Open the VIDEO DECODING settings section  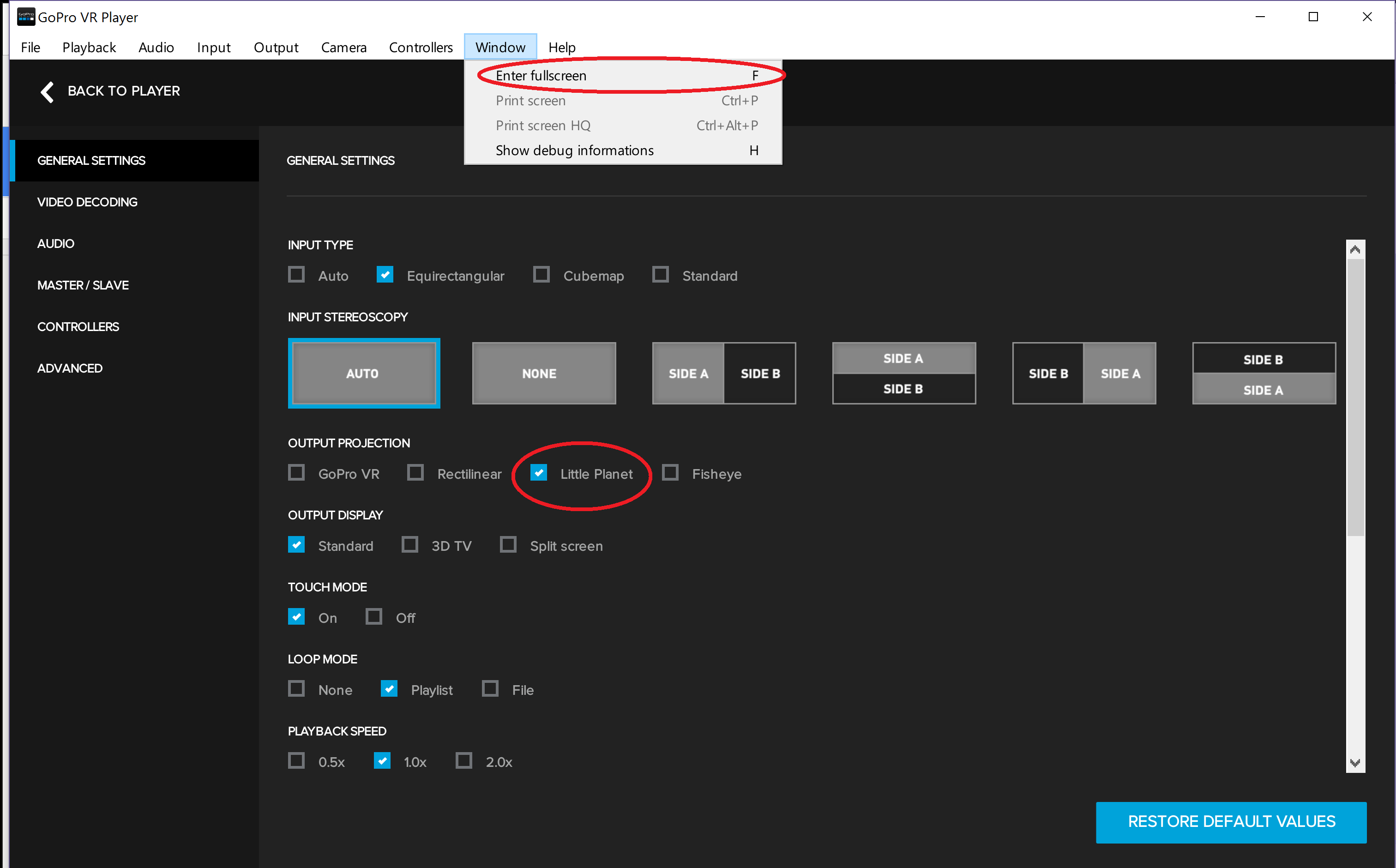coord(87,202)
